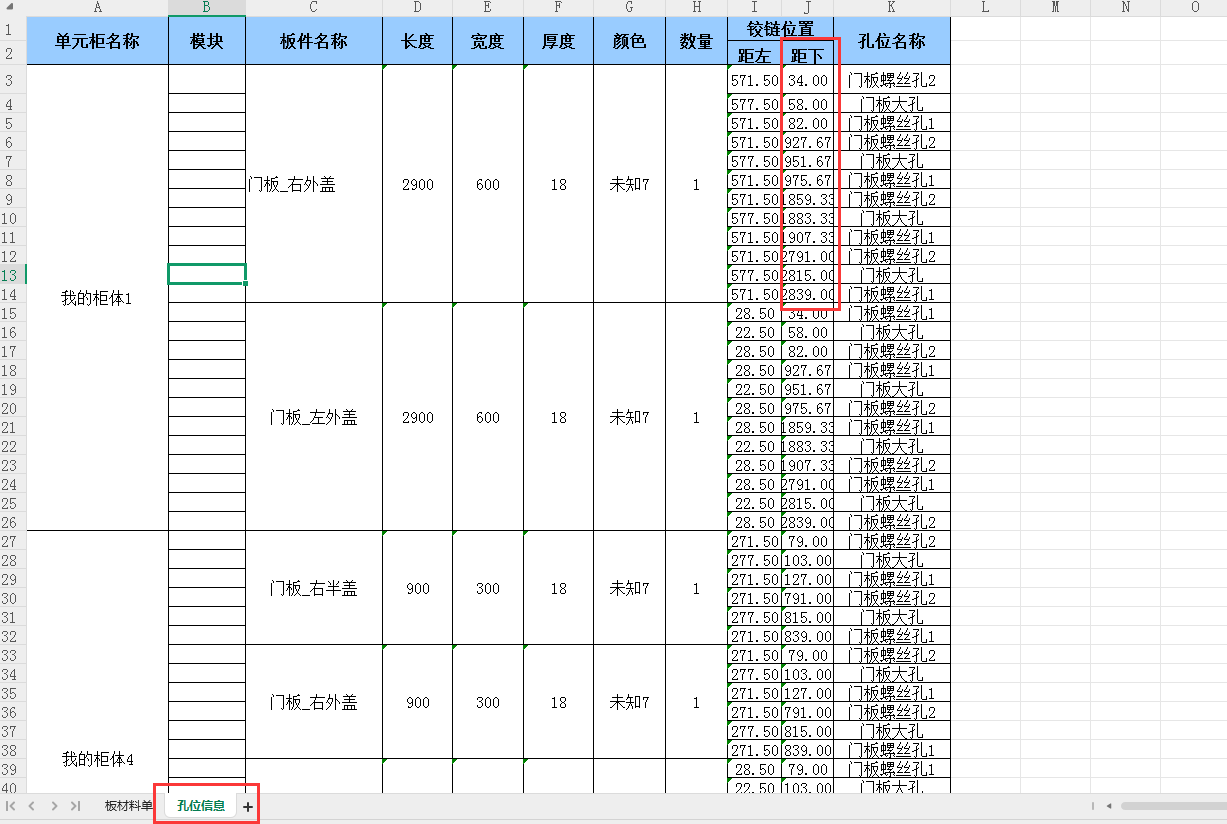
Task: Click the 厚度 header cell
Action: click(558, 41)
